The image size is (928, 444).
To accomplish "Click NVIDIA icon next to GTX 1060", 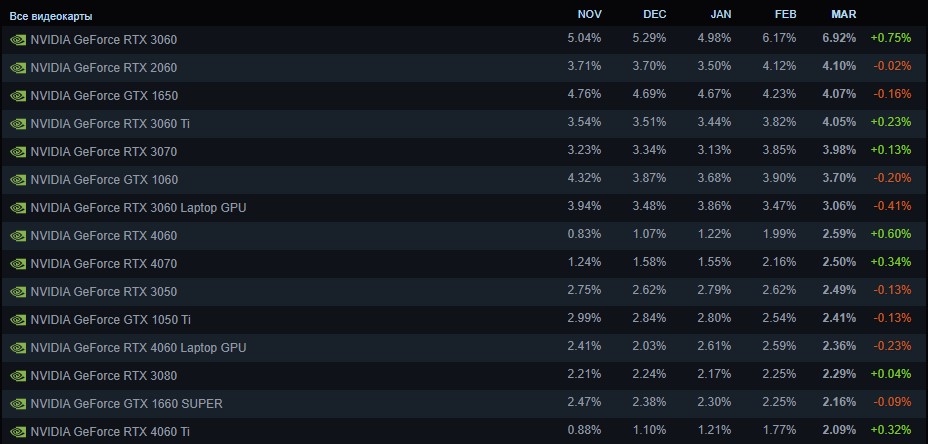I will 18,180.
